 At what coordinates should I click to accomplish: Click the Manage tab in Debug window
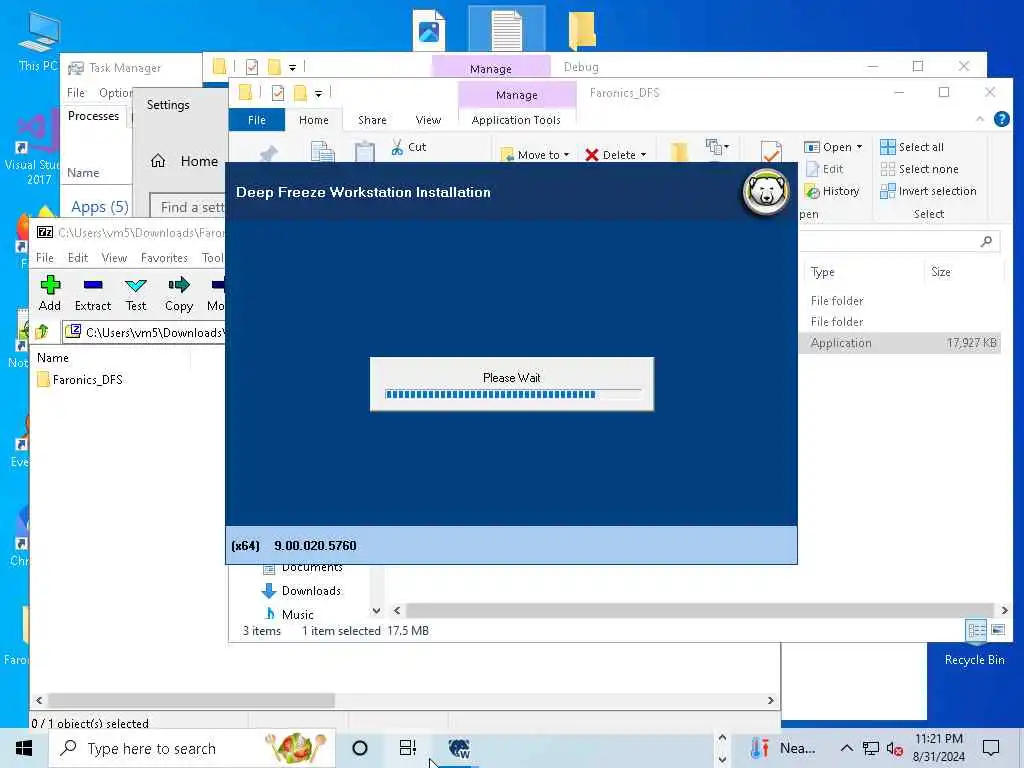pos(490,69)
